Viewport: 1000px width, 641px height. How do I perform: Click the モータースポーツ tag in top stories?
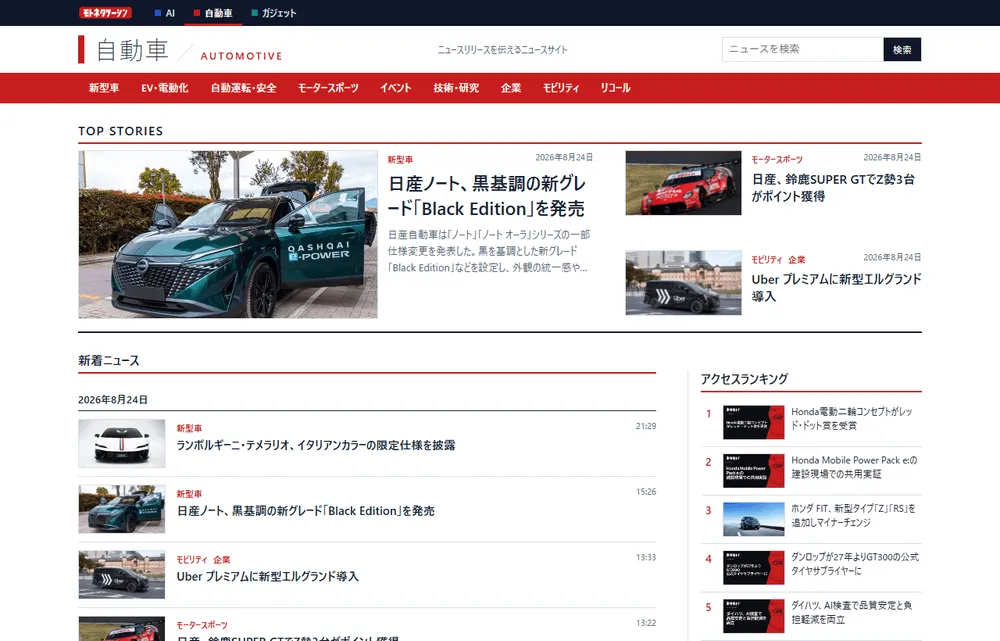click(x=777, y=159)
